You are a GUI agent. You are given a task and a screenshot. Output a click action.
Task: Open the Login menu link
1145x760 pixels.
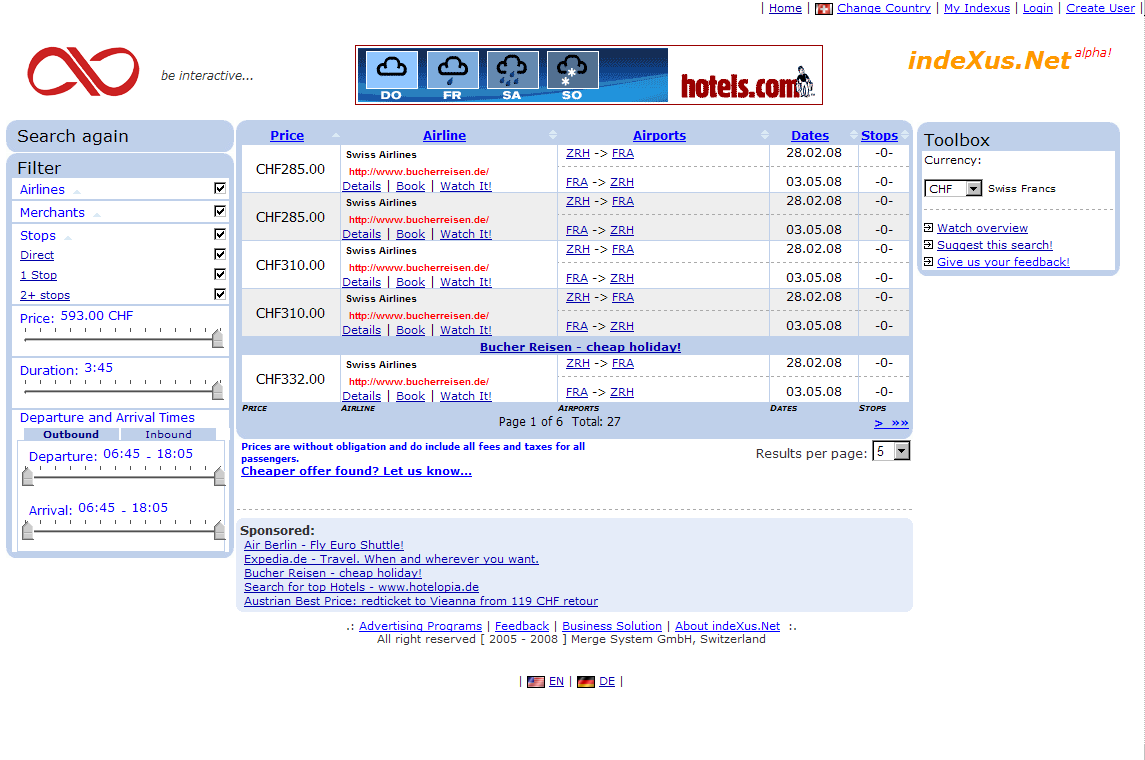point(1038,8)
